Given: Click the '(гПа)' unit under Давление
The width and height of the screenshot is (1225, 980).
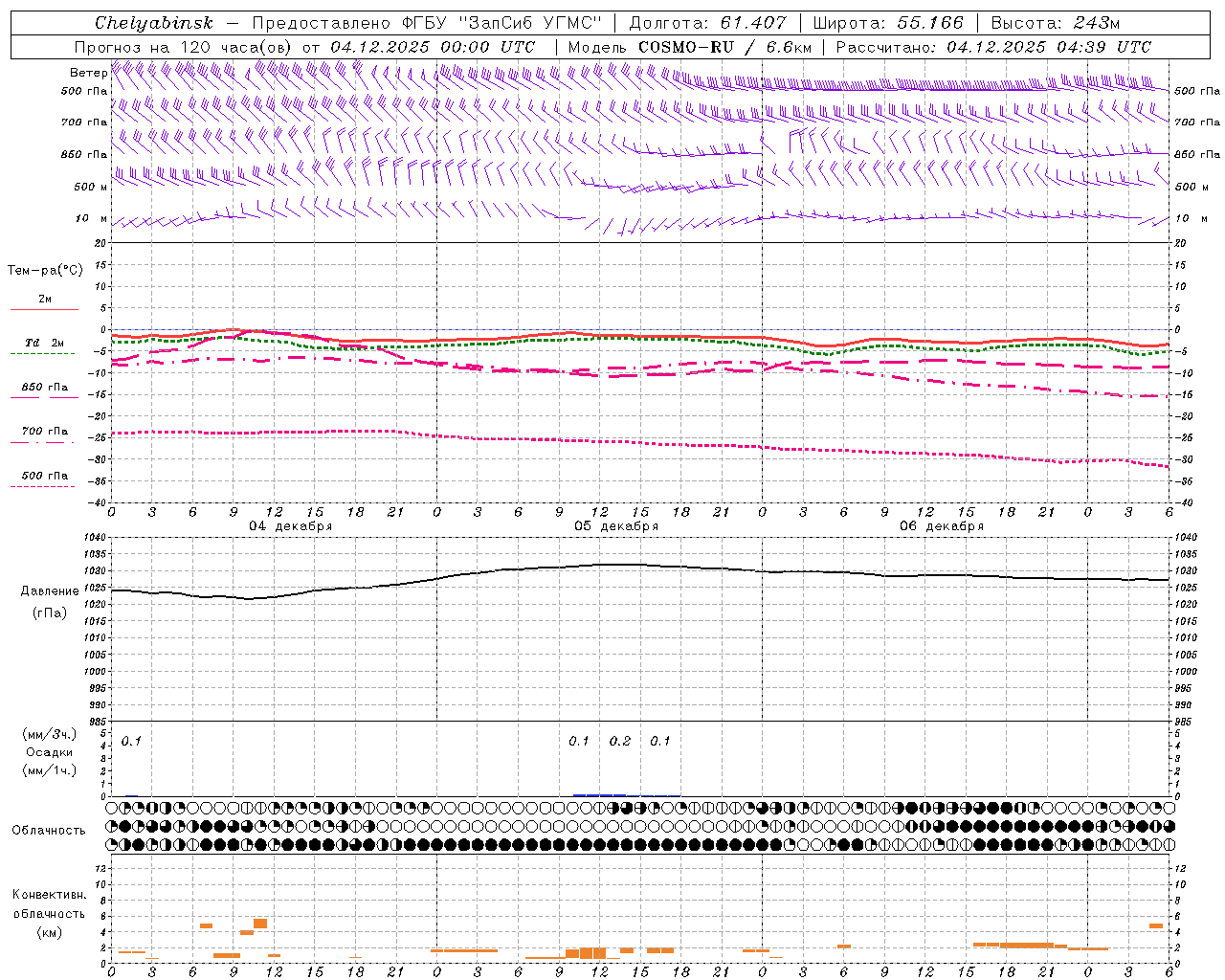Looking at the screenshot, I should coord(50,613).
